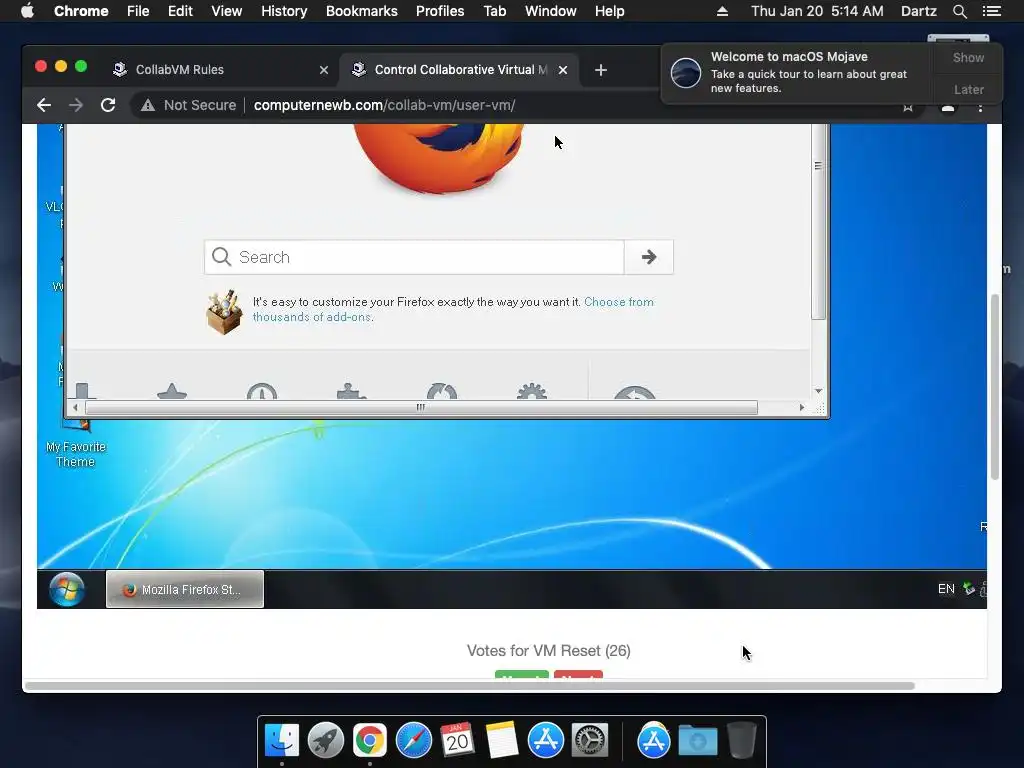Open the File menu
This screenshot has width=1024, height=768.
coord(138,11)
